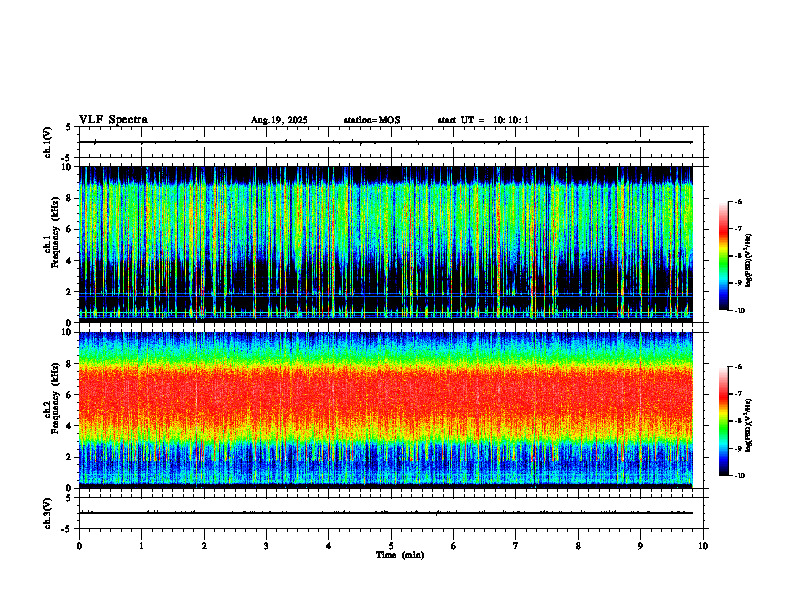
Task: Click the ch.1 spectrogram panel
Action: point(386,244)
